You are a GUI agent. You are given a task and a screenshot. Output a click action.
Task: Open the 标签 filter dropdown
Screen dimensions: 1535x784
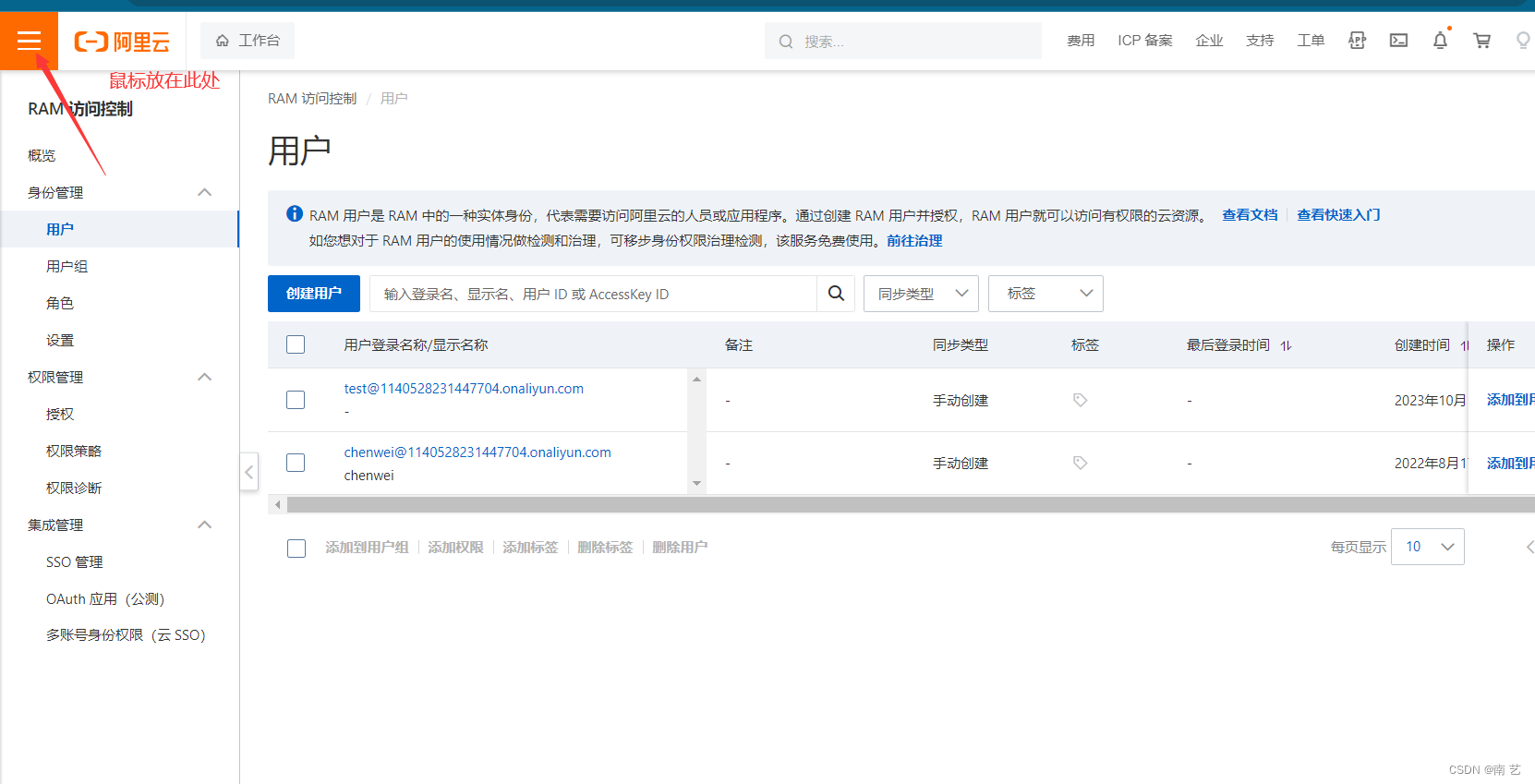pyautogui.click(x=1045, y=294)
